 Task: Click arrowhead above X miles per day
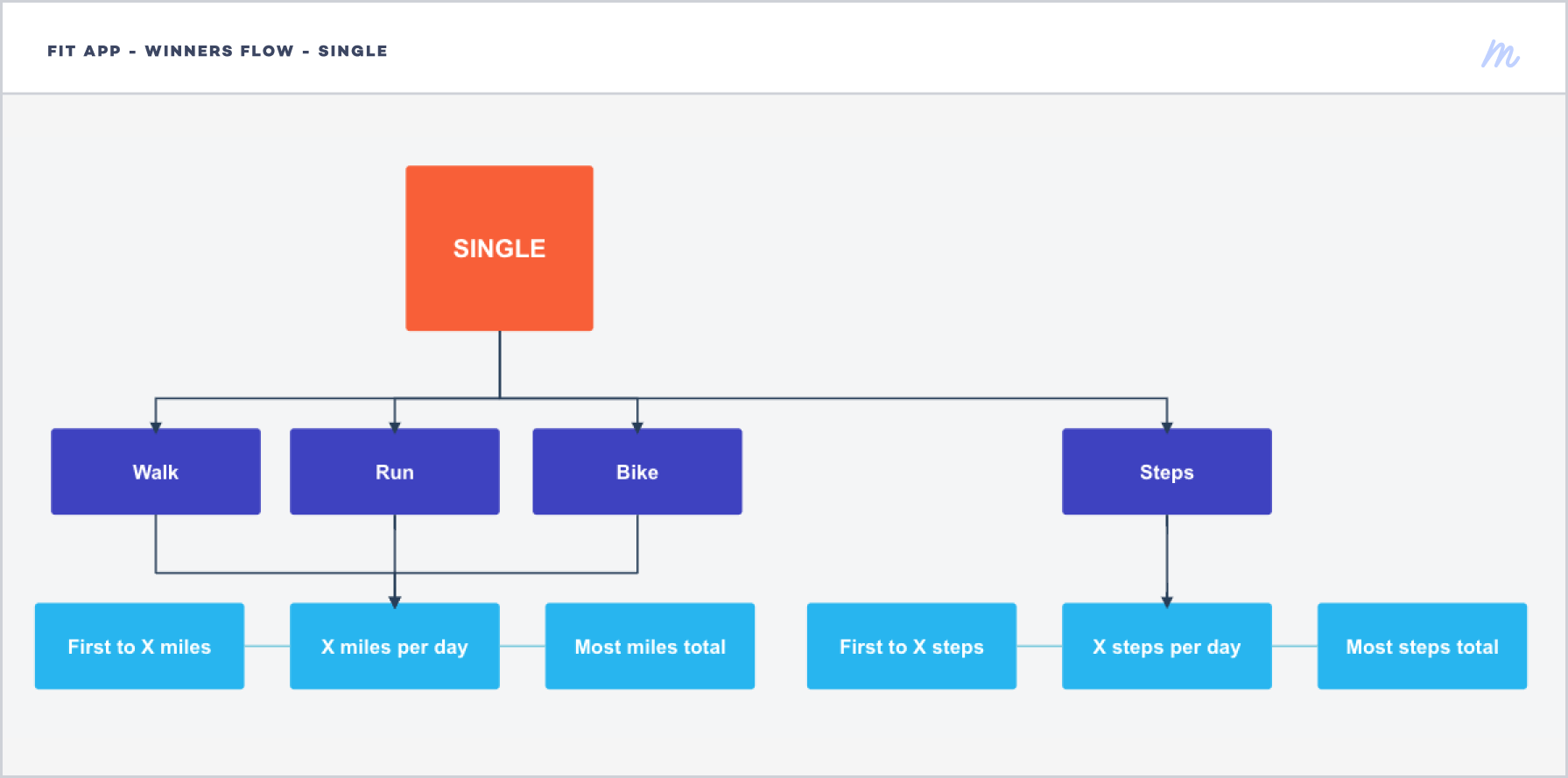click(x=395, y=602)
